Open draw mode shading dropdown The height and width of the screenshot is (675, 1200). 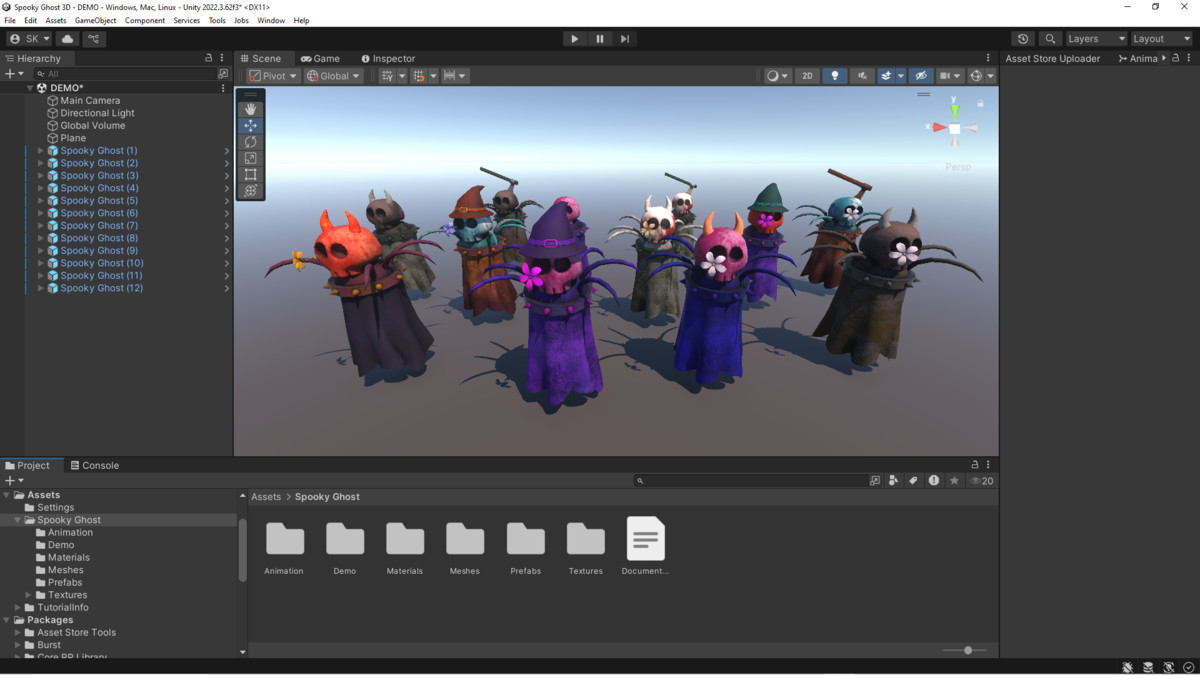(x=777, y=76)
